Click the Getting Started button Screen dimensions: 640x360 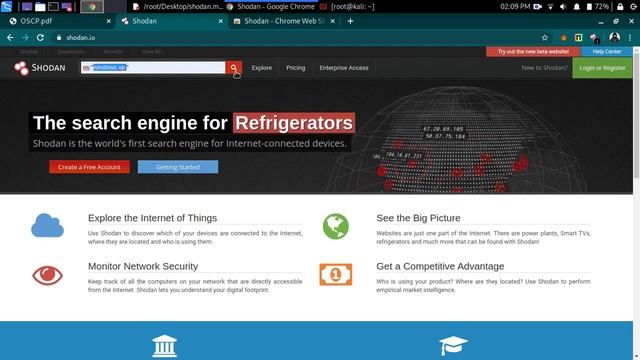pos(178,167)
